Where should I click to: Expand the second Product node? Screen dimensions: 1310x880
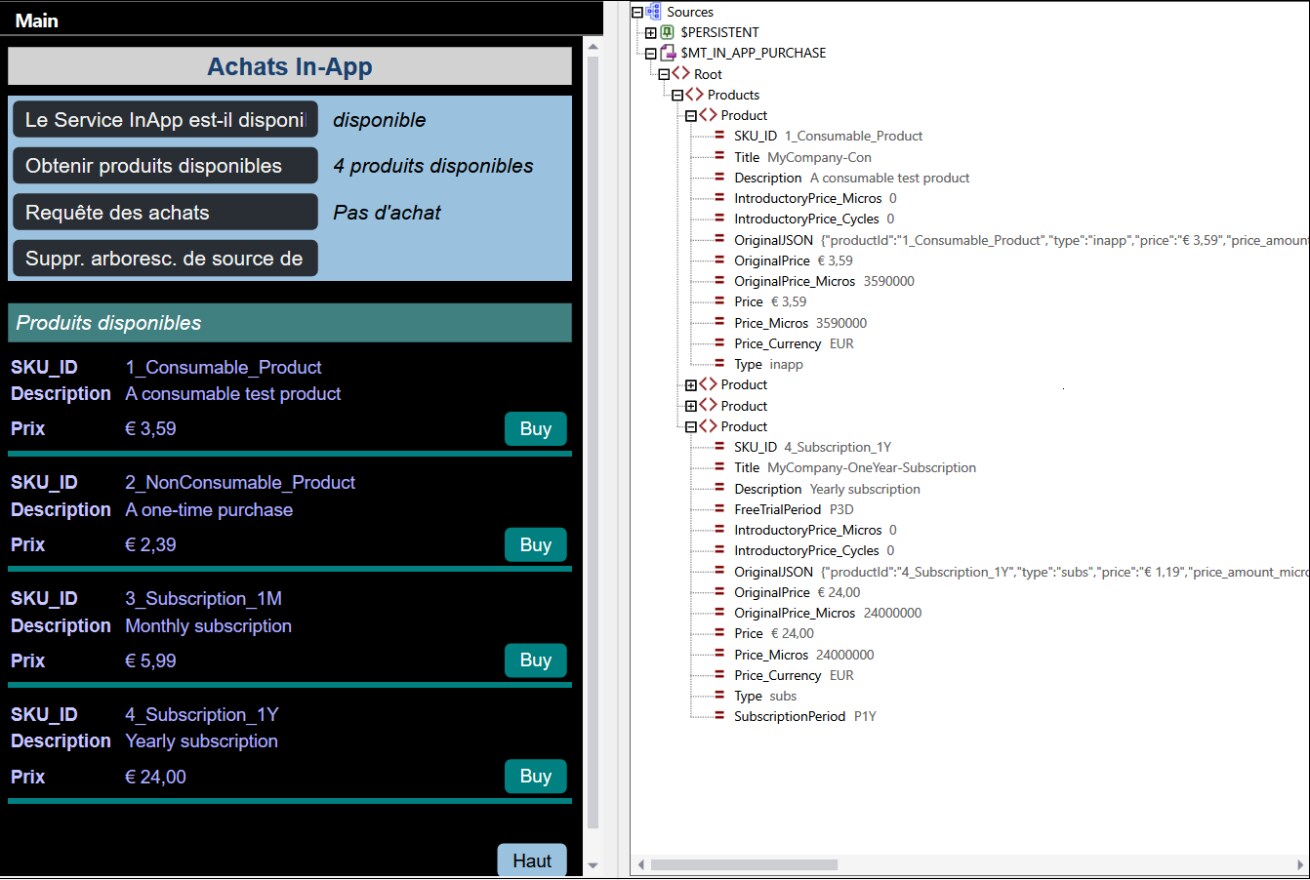click(691, 385)
